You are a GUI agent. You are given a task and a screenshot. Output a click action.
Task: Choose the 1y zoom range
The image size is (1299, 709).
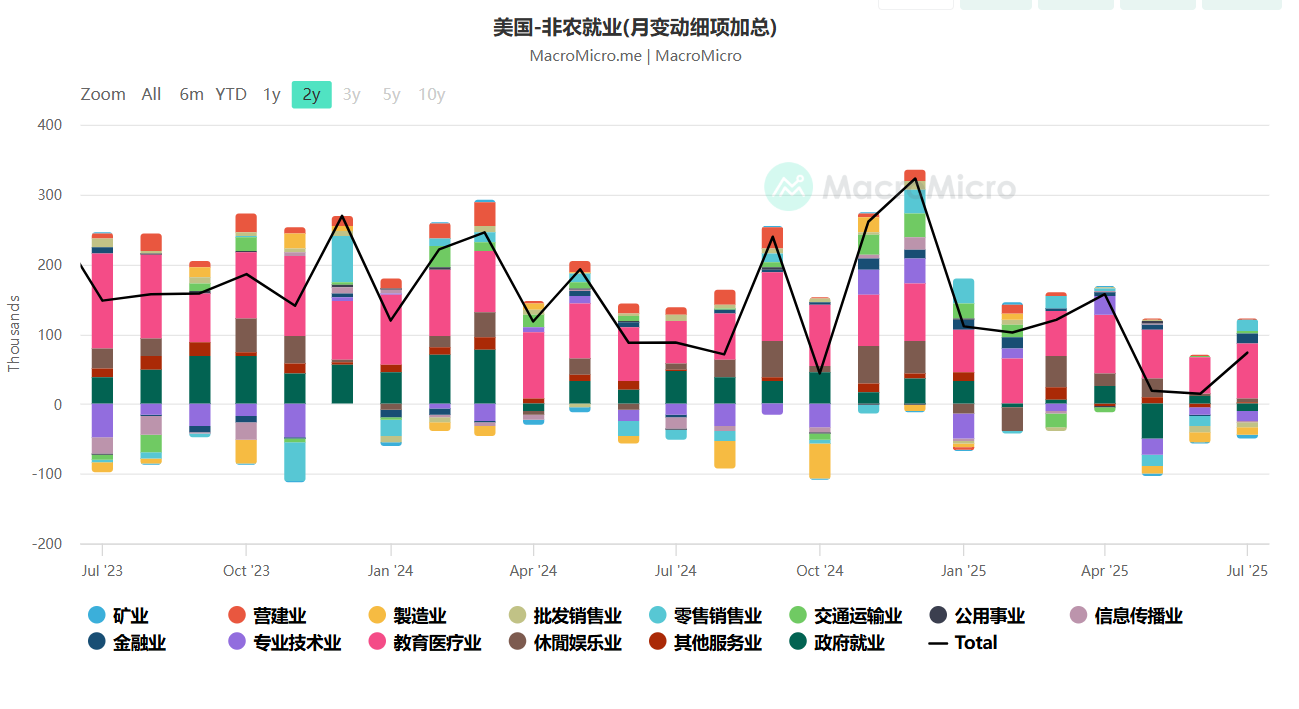click(272, 94)
